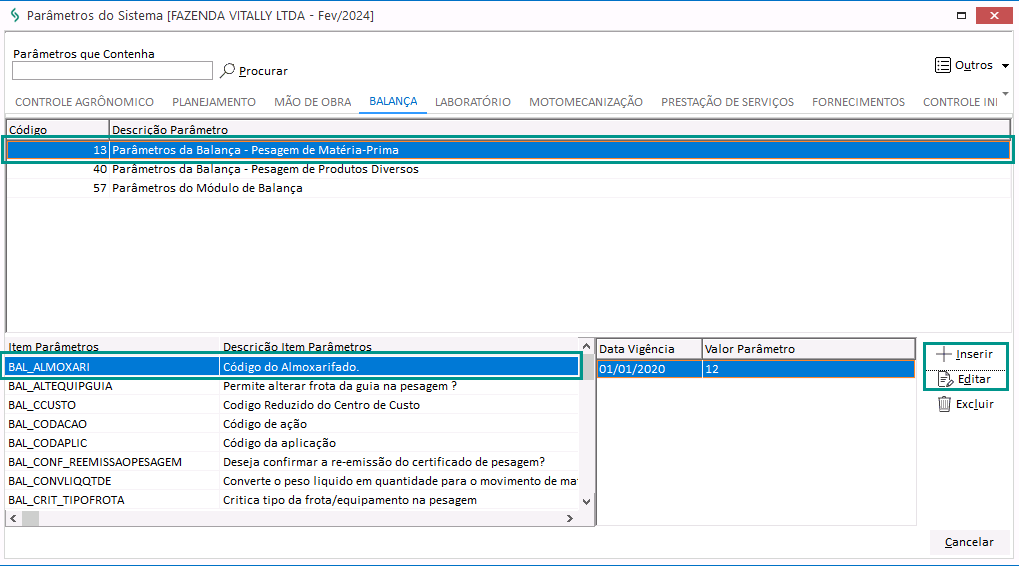Click the Valor Parâmetro column header
The image size is (1019, 566).
808,349
